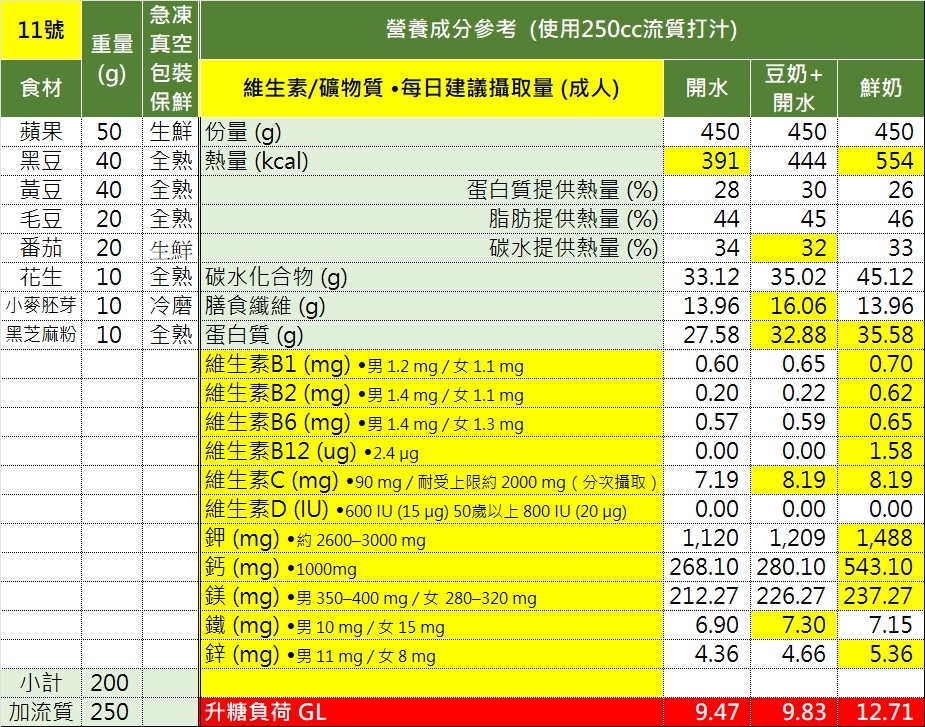This screenshot has height=727, width=925.
Task: Click the 冷磨 preservation cell
Action: (171, 306)
